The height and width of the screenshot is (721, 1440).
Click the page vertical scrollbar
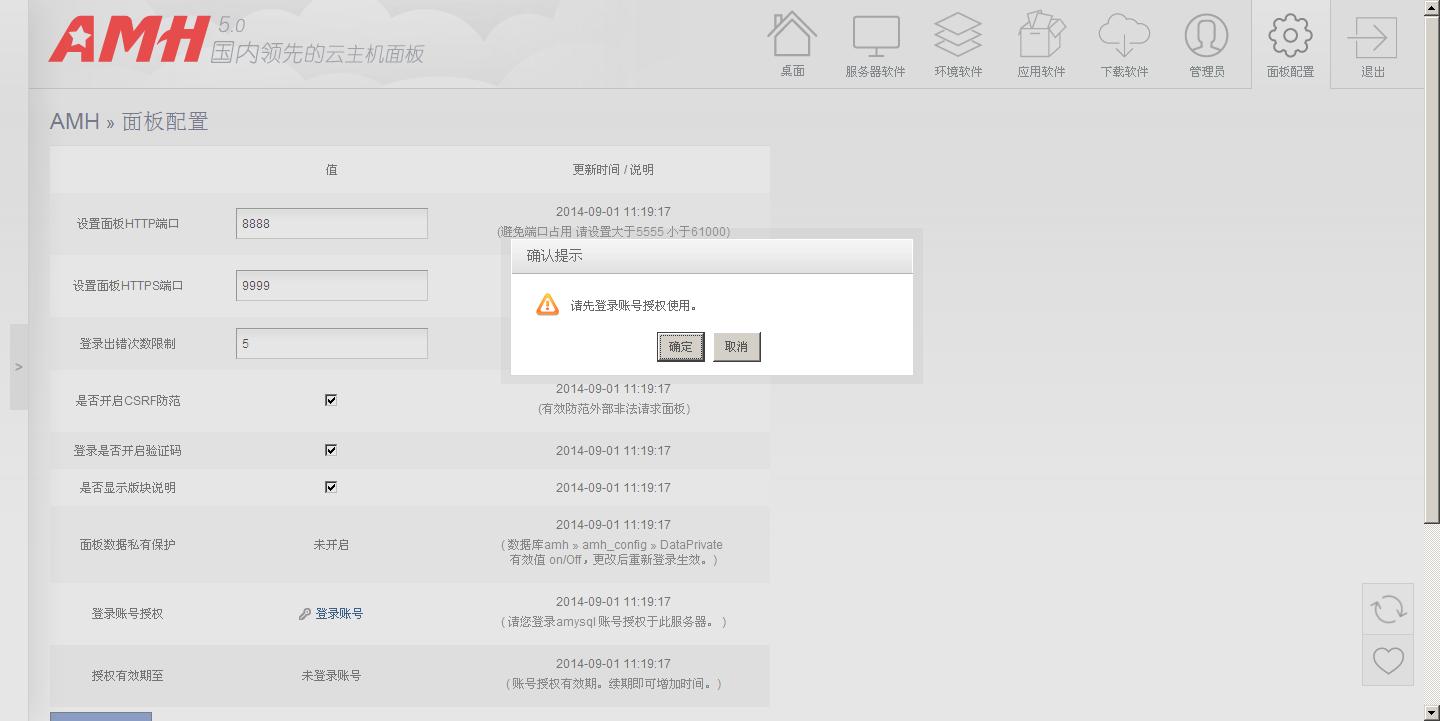click(x=1431, y=260)
